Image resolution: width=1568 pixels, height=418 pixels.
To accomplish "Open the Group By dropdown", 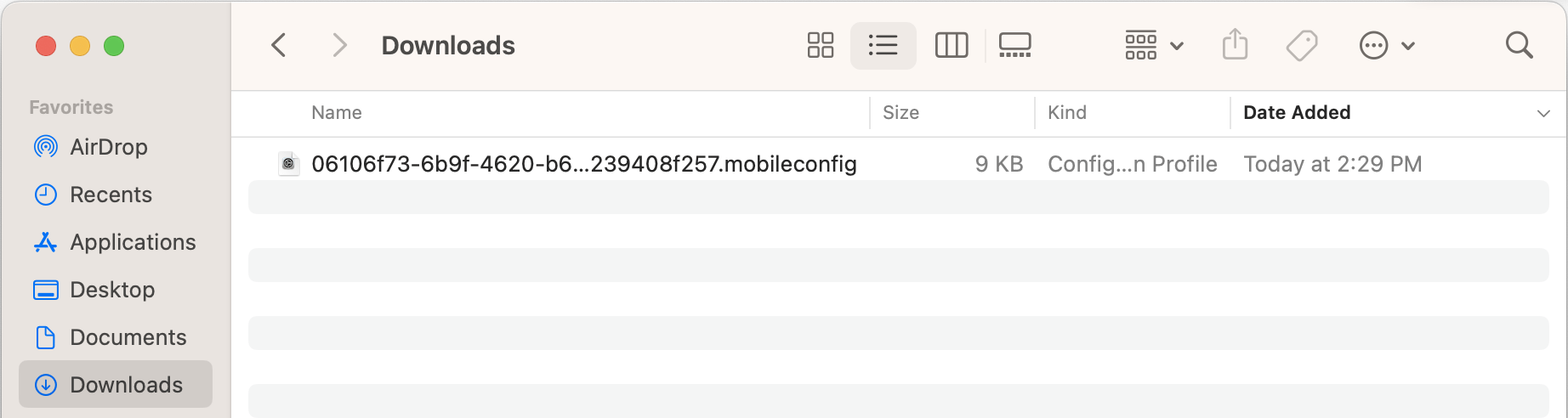I will coord(1154,45).
